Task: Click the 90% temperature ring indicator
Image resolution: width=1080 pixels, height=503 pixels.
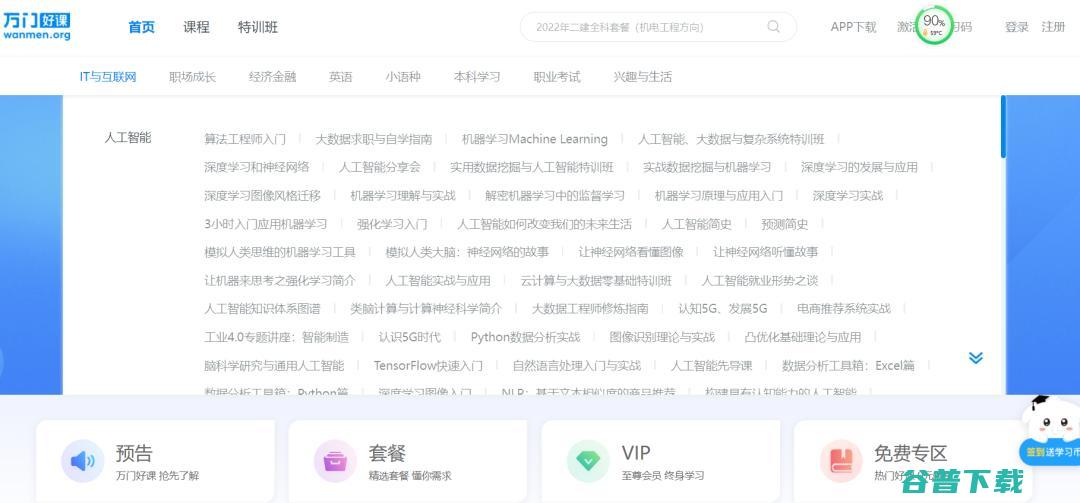Action: point(934,25)
